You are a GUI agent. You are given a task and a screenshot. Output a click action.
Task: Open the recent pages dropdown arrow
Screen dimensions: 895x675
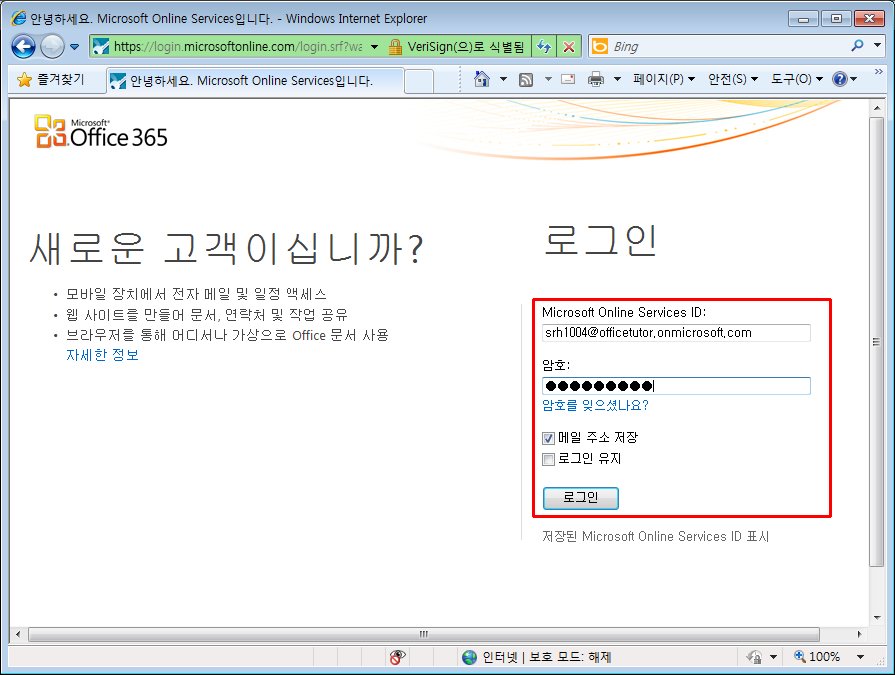click(75, 47)
